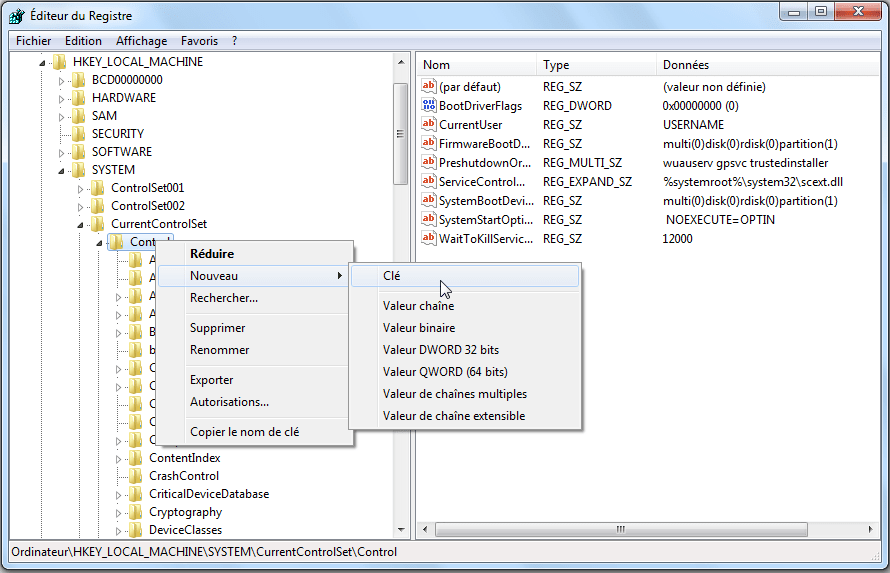The image size is (890, 573).
Task: Choose Copier le nom de clé
Action: click(254, 432)
